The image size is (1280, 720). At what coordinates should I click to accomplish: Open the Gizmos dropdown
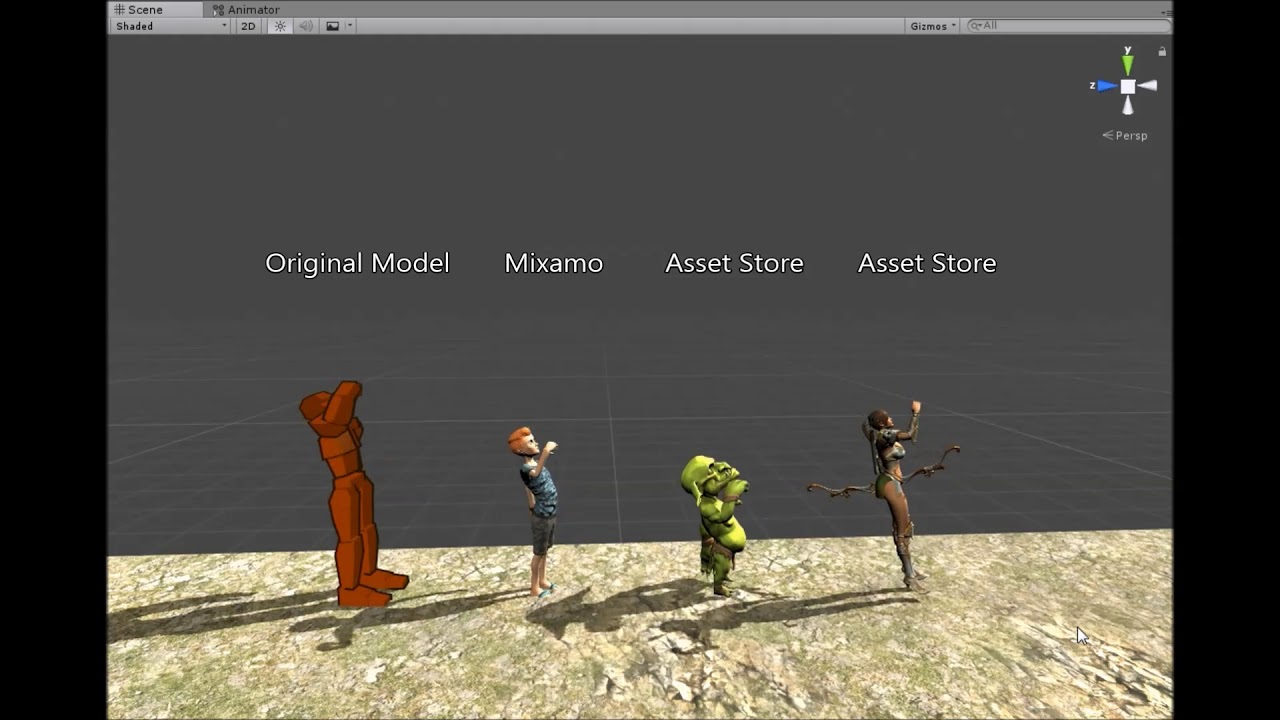[931, 25]
